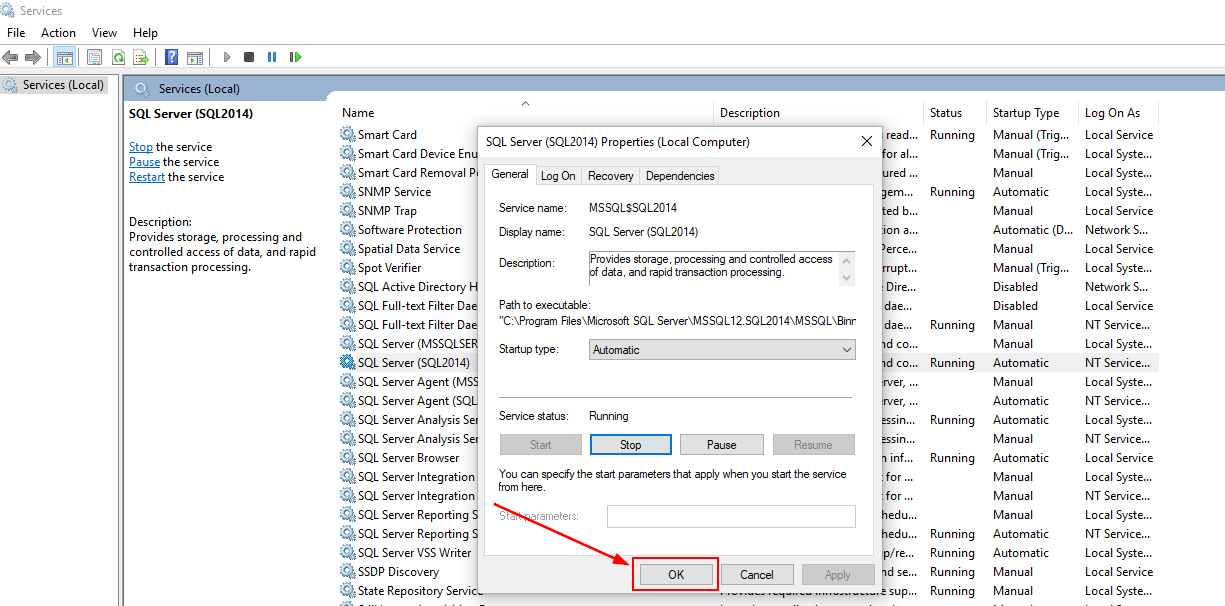This screenshot has height=606, width=1225.
Task: Click the gear icon beside Spatial Data Service
Action: coord(348,248)
